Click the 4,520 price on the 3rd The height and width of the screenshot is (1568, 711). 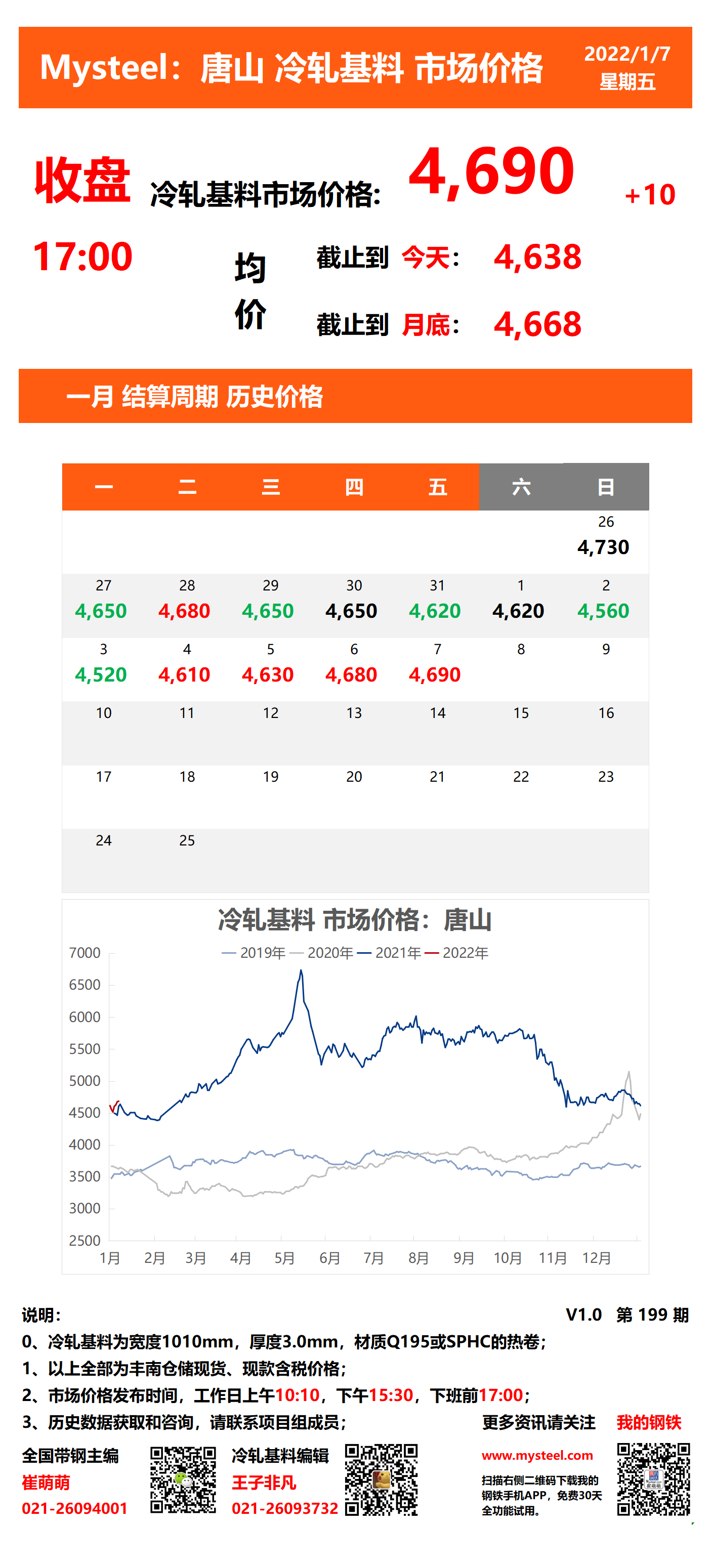click(101, 675)
